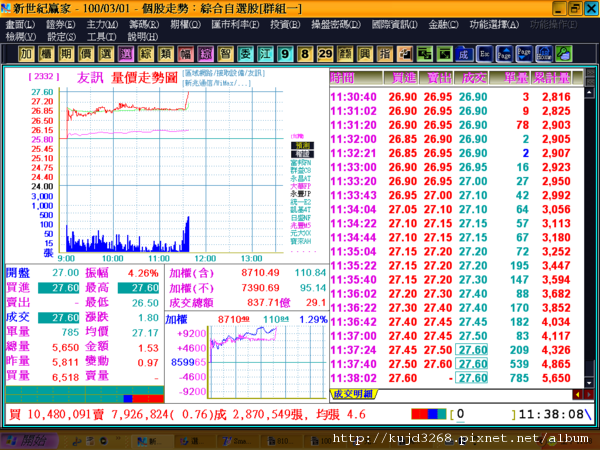
Task: Open the 檢視(V) menu
Action: 21,37
